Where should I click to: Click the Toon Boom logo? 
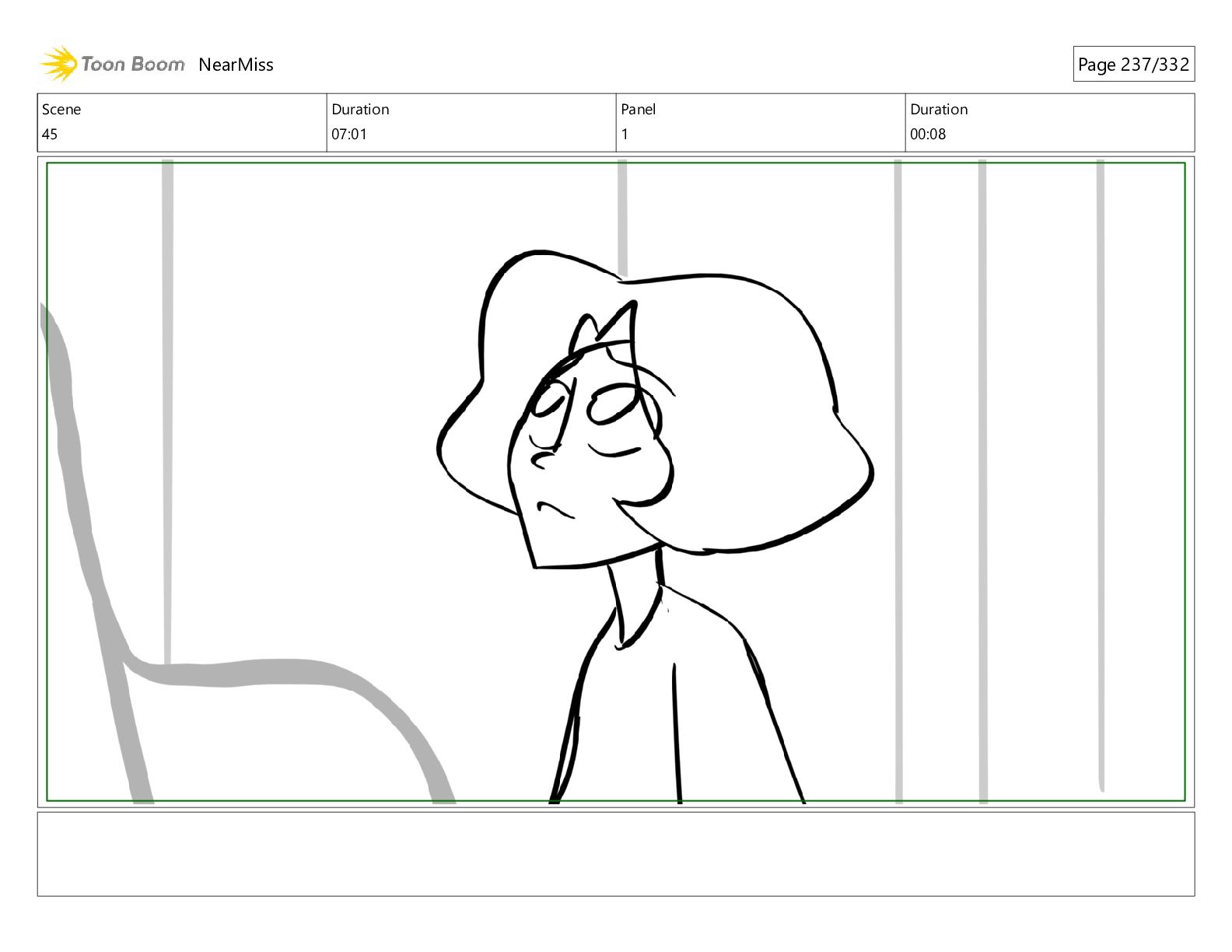(x=113, y=64)
